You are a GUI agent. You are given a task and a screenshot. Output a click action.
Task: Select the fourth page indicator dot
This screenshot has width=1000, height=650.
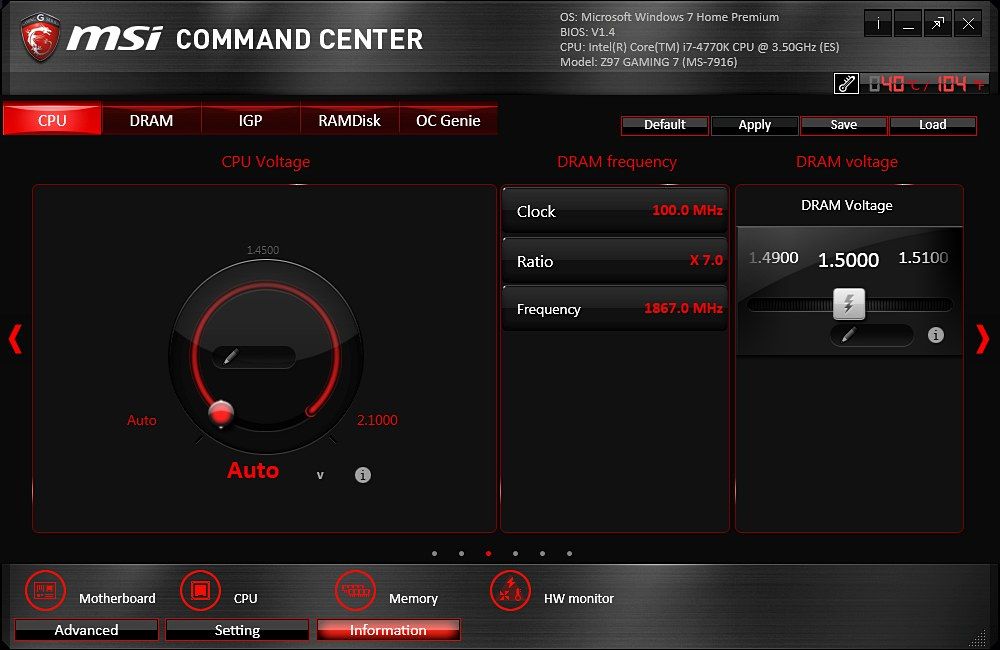click(515, 554)
